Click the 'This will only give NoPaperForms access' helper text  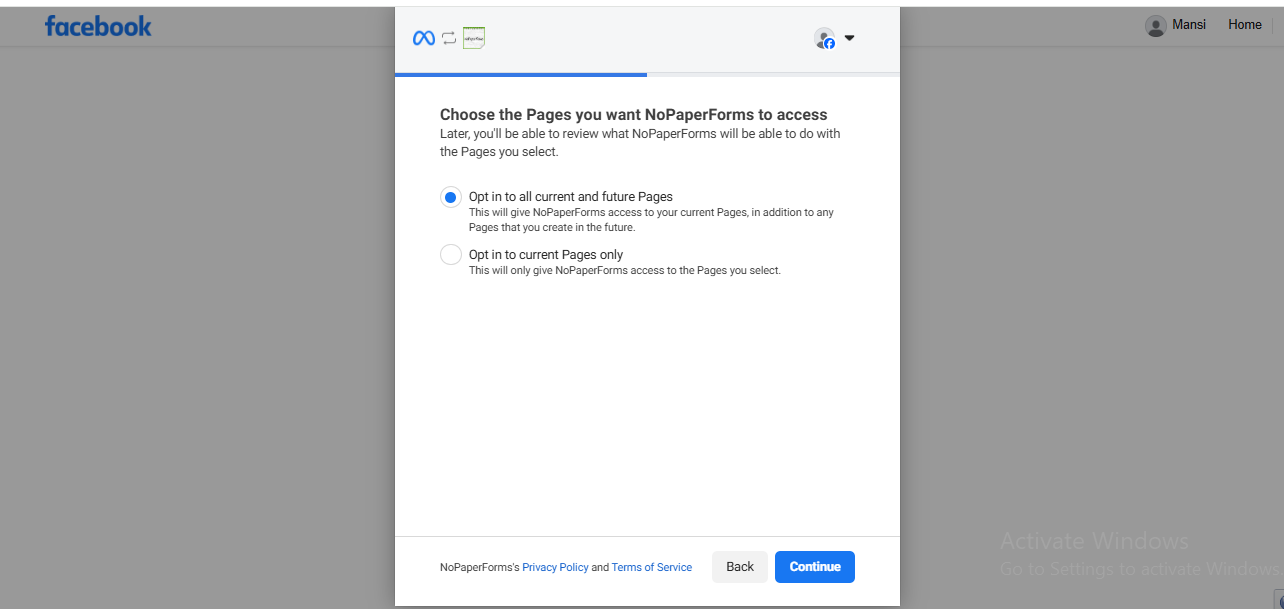pyautogui.click(x=624, y=271)
